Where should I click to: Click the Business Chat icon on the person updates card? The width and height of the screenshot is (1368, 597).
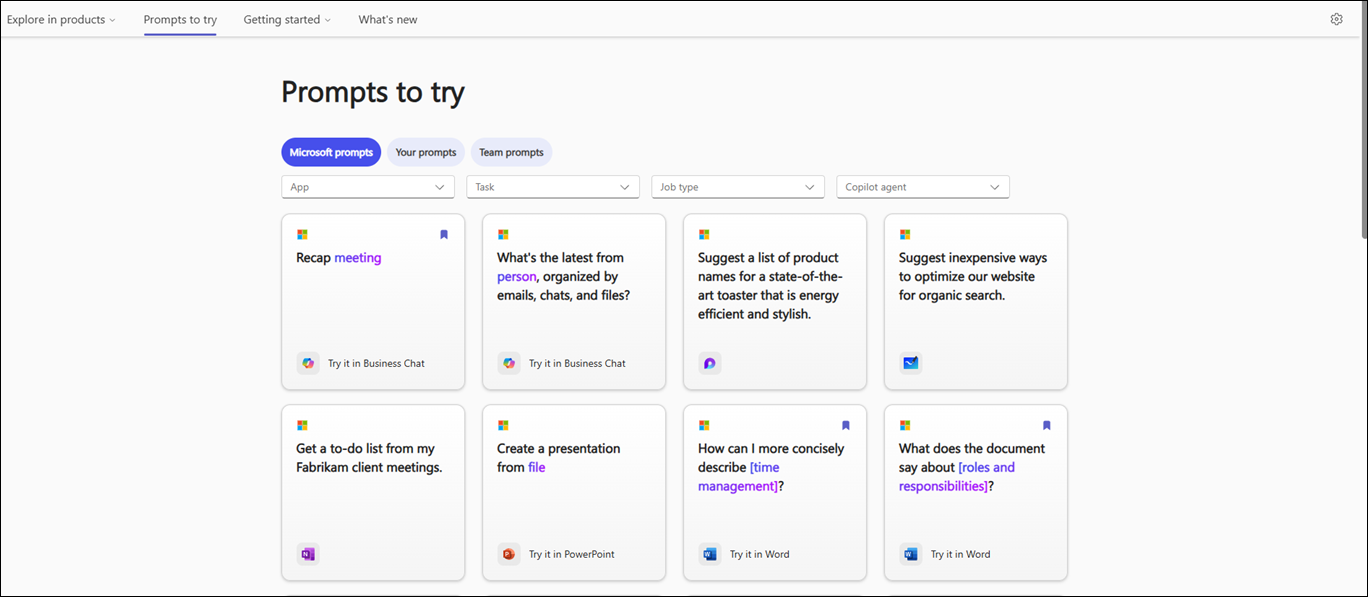509,363
